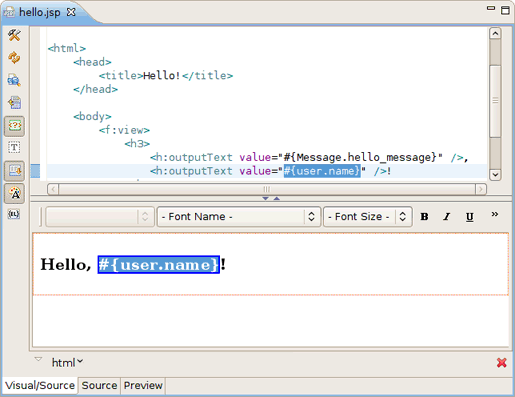515x397 pixels.
Task: Click the horizontal scrollbar in source pane
Action: point(267,189)
